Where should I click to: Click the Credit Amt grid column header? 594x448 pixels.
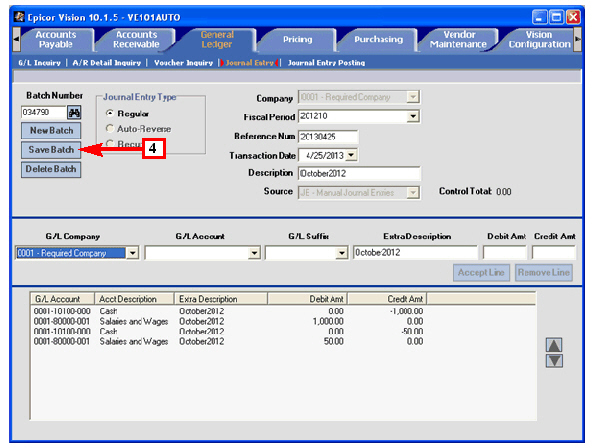pos(387,299)
